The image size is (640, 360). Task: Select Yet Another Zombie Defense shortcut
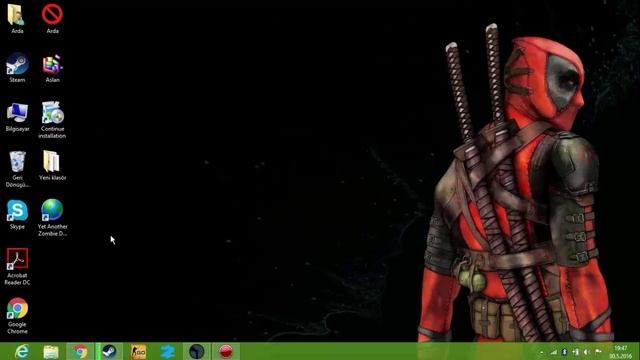point(52,218)
